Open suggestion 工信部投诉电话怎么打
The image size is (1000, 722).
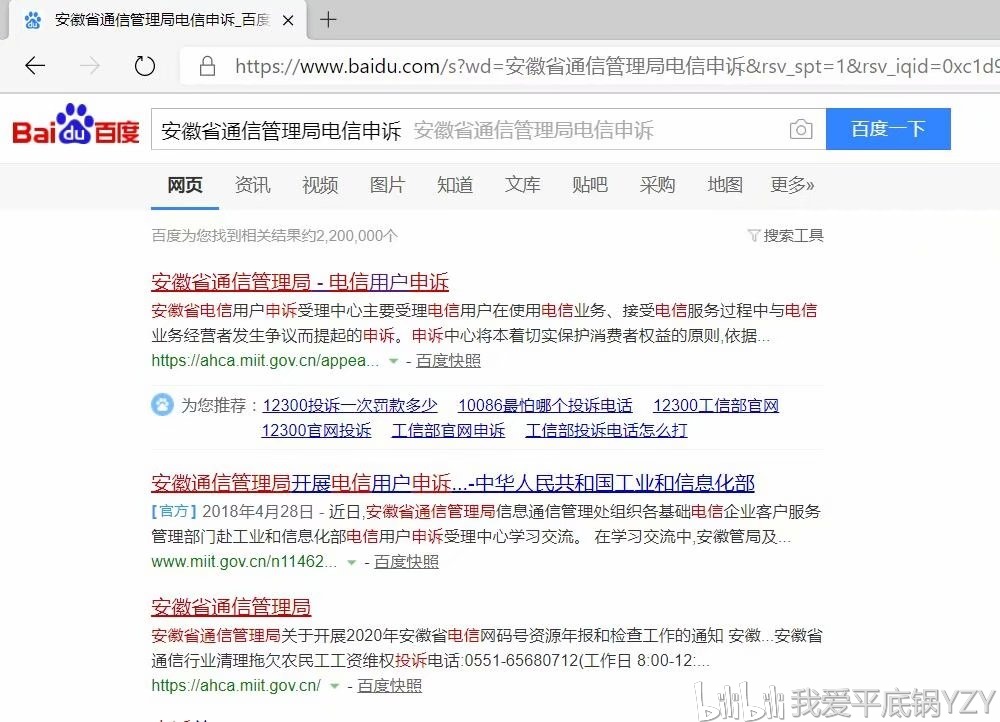[x=607, y=431]
